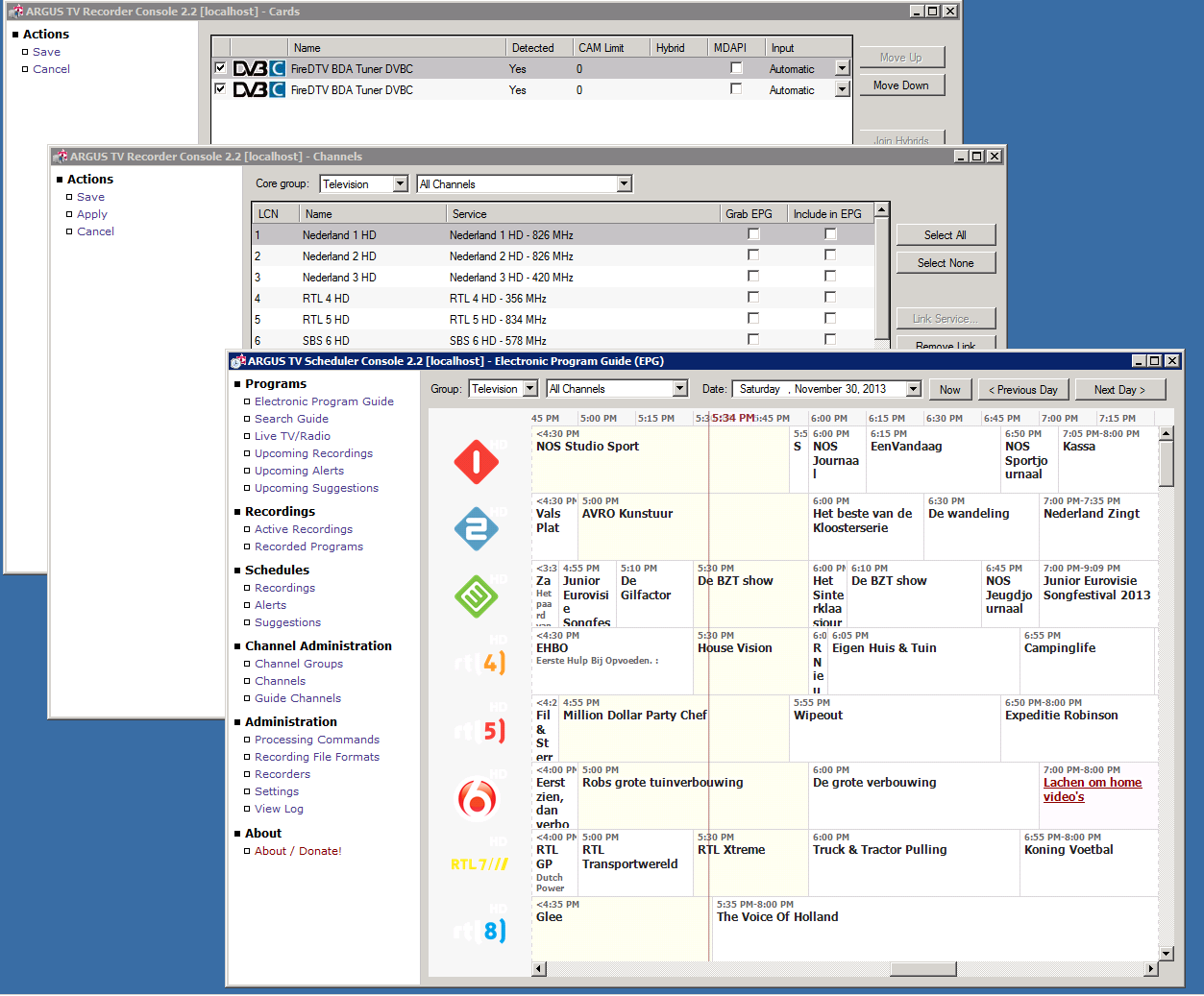1204x996 pixels.
Task: Click the Channels window title bar app icon
Action: [x=61, y=157]
